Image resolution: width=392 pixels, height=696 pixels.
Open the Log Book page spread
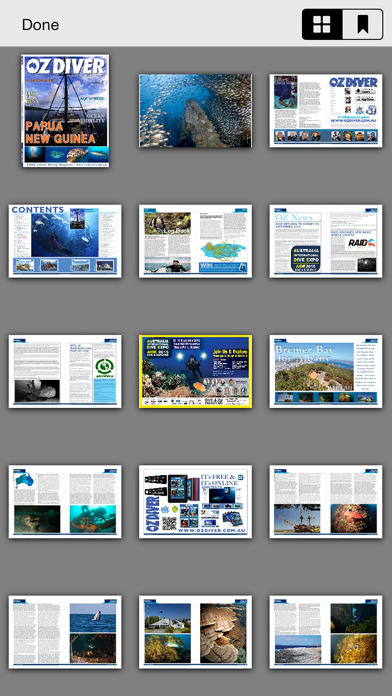pyautogui.click(x=195, y=241)
